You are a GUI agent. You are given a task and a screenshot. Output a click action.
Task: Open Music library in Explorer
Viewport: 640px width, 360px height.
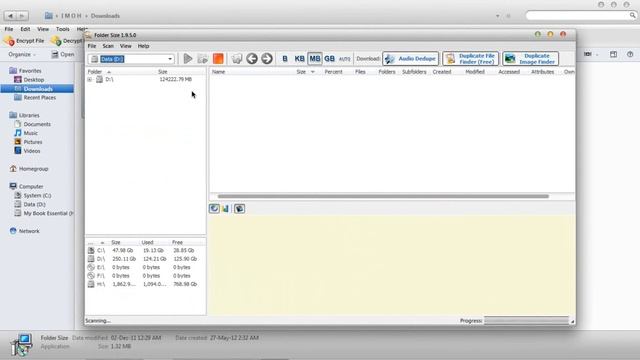click(30, 133)
